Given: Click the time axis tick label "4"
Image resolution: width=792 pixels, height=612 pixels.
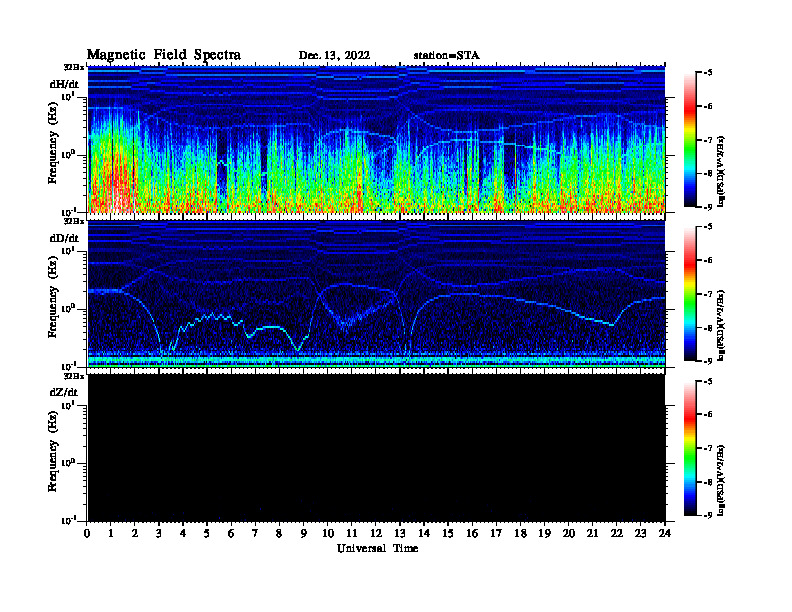Looking at the screenshot, I should click(x=183, y=534).
